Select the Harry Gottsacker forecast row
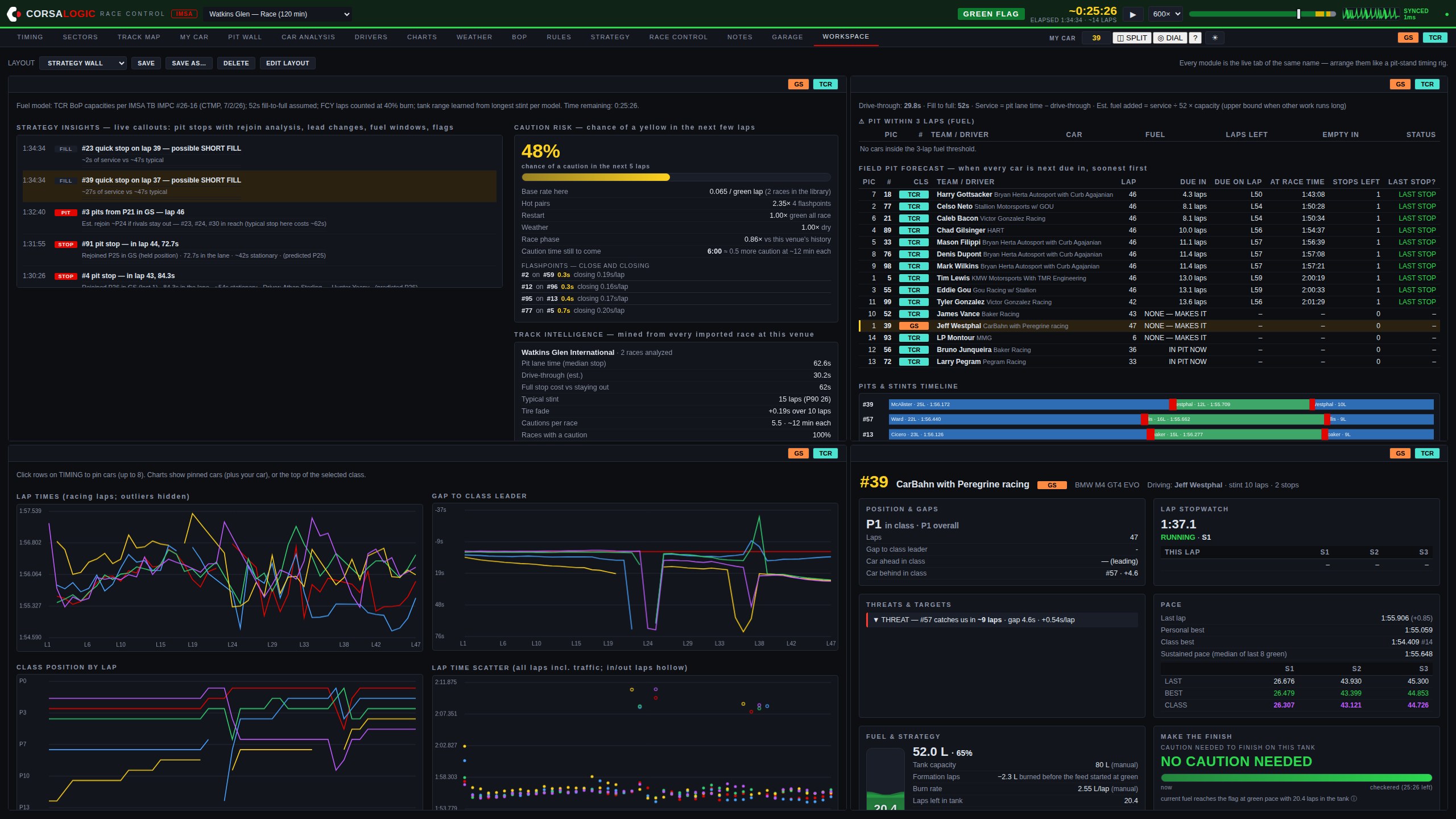Screen dimensions: 1456x819 1149,195
